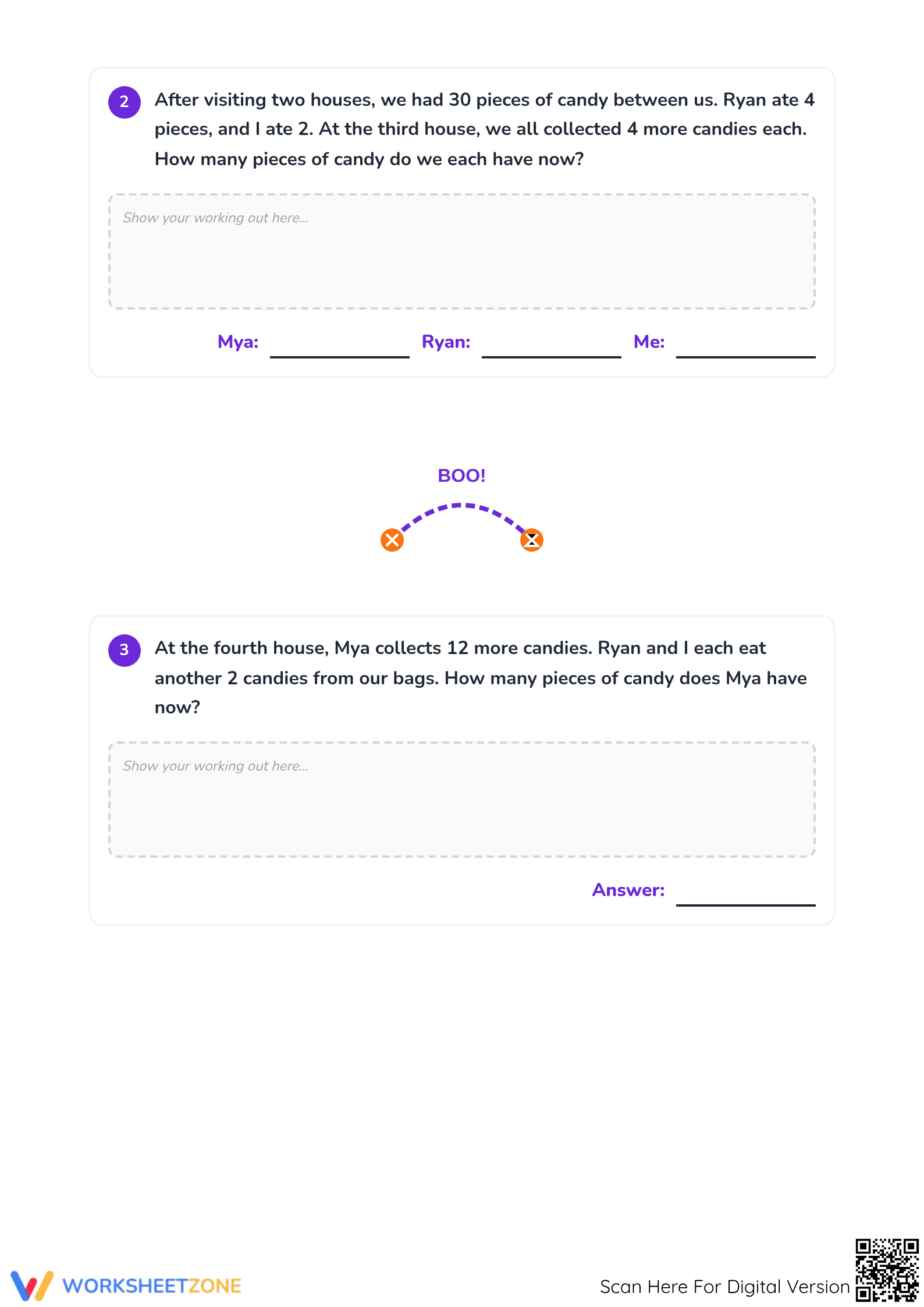This screenshot has height=1307, width=924.
Task: Click the BOO! heading text
Action: (461, 475)
